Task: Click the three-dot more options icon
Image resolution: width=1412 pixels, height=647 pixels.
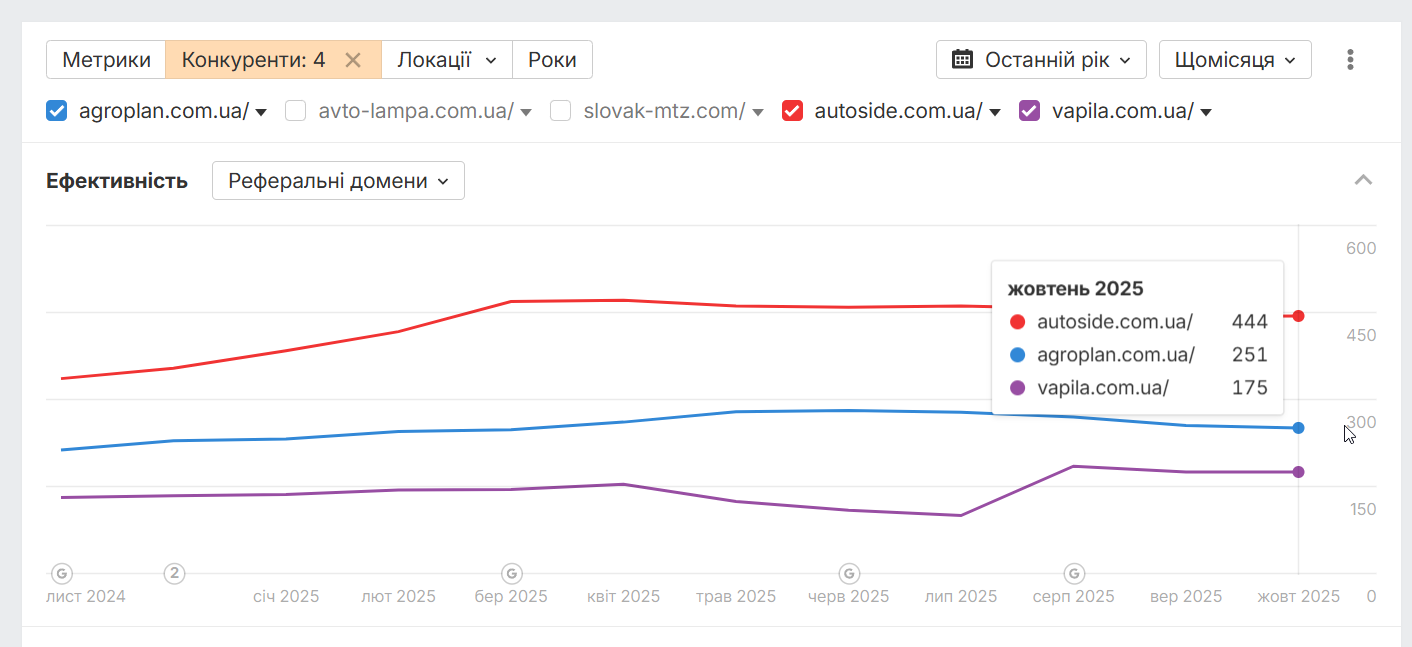Action: (x=1350, y=60)
